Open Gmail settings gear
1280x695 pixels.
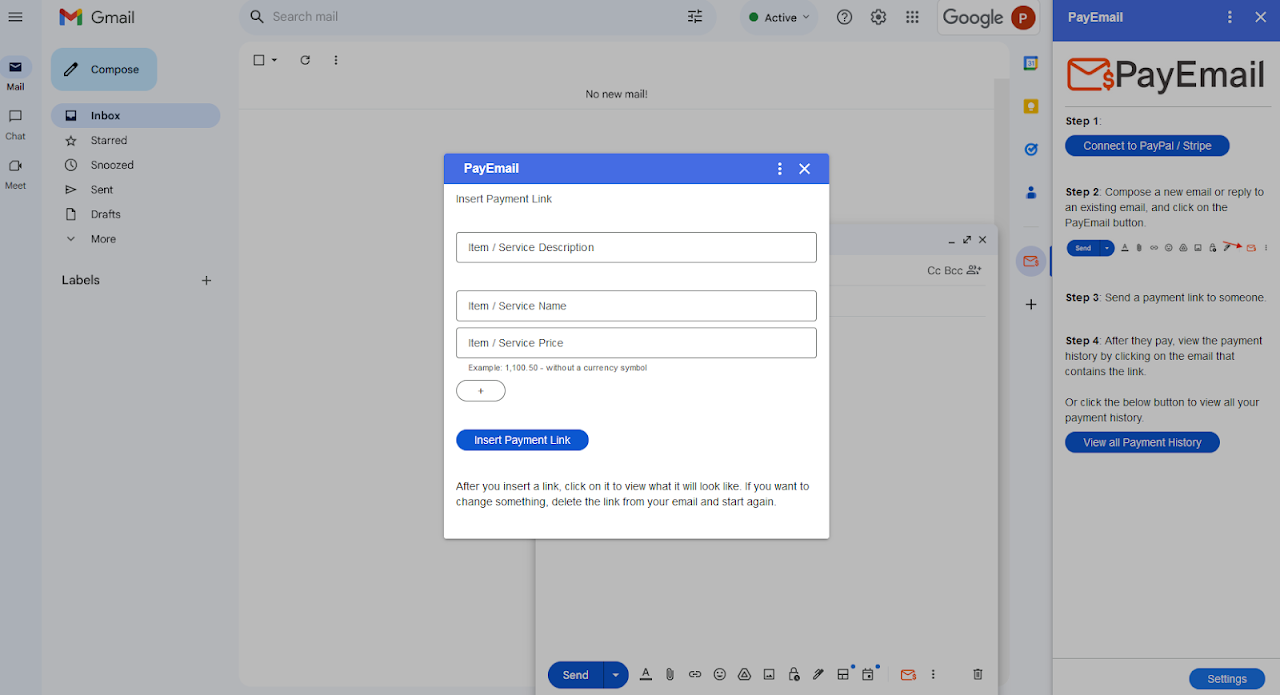pos(878,17)
